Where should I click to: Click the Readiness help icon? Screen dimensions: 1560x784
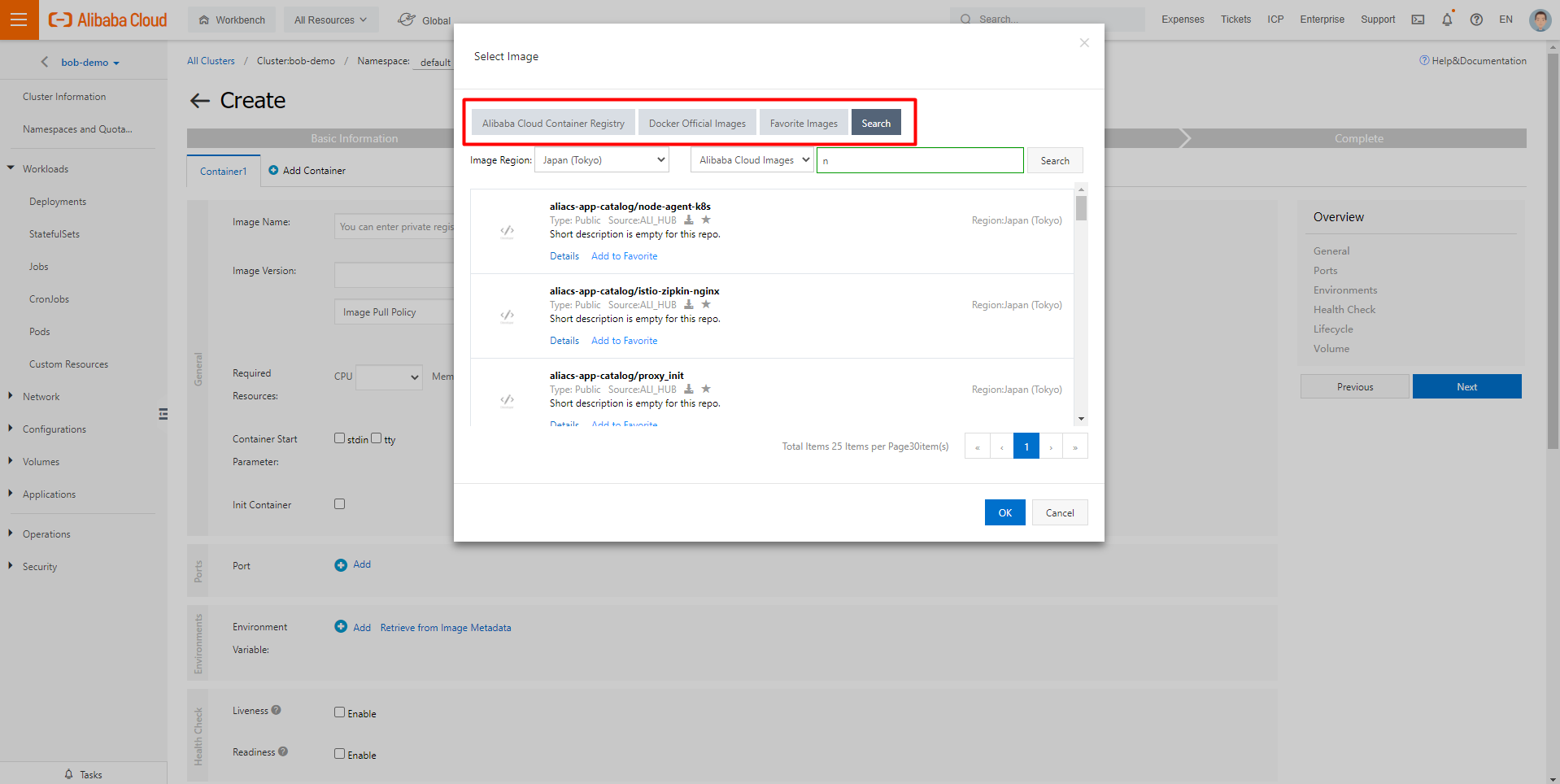pos(283,751)
